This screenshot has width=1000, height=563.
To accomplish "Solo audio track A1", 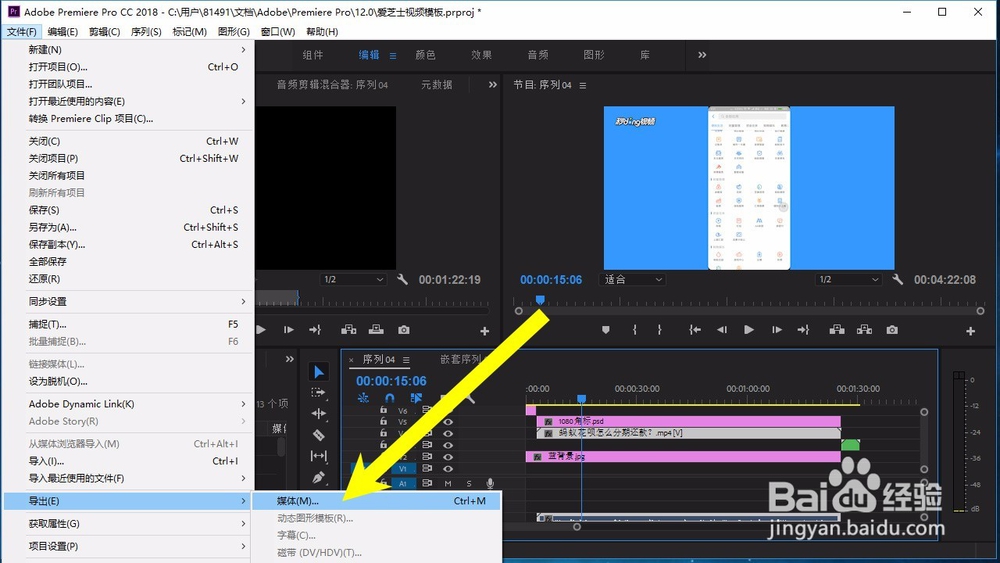I will (469, 483).
